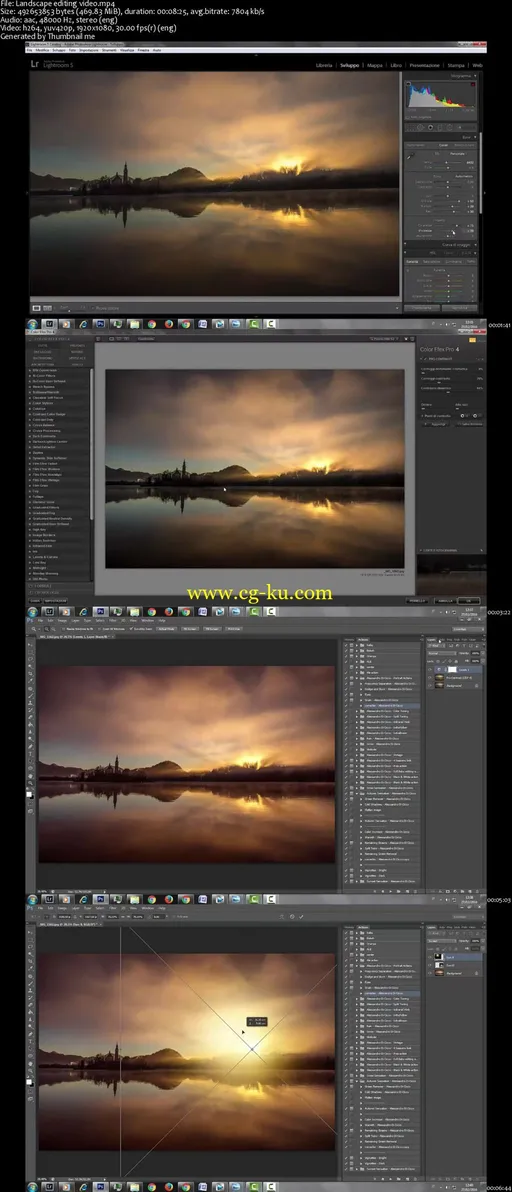Open the Stampa module in Lightroom
Image resolution: width=512 pixels, height=1192 pixels.
(456, 65)
